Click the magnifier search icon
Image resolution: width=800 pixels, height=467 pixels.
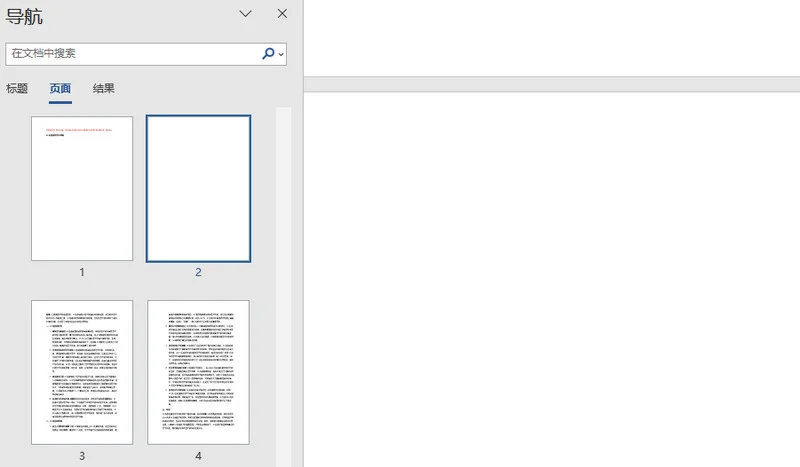(268, 54)
